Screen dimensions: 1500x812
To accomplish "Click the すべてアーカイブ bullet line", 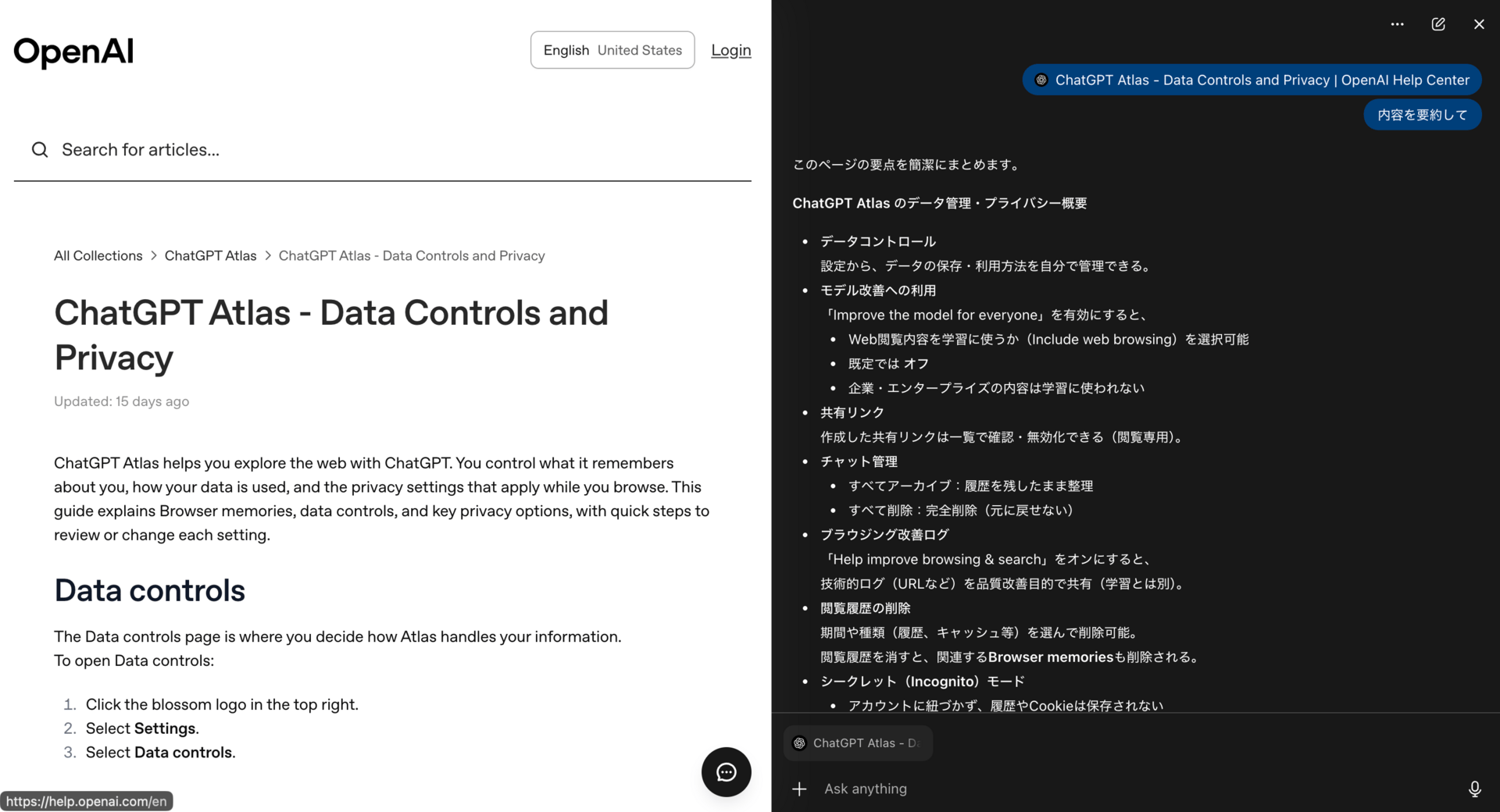I will click(971, 486).
